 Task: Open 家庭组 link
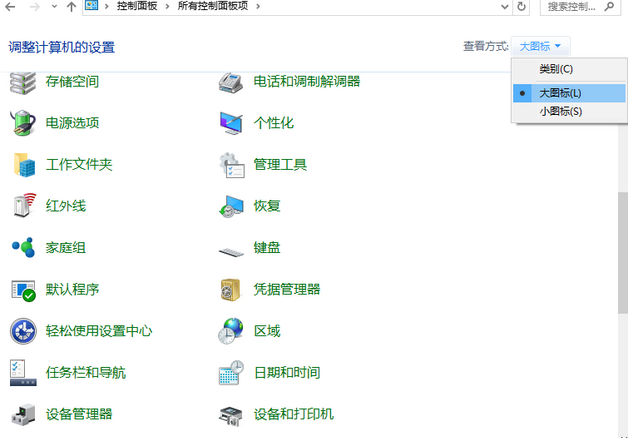coord(65,247)
